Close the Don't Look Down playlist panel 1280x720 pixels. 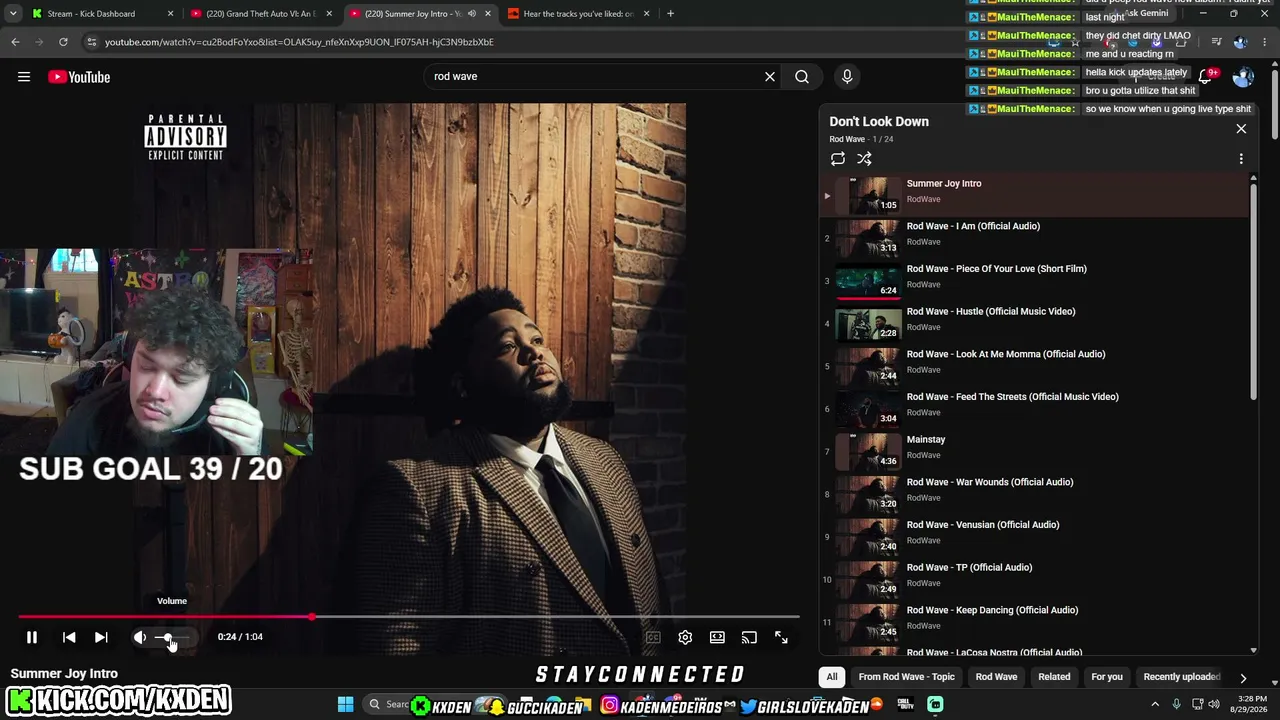click(1241, 129)
